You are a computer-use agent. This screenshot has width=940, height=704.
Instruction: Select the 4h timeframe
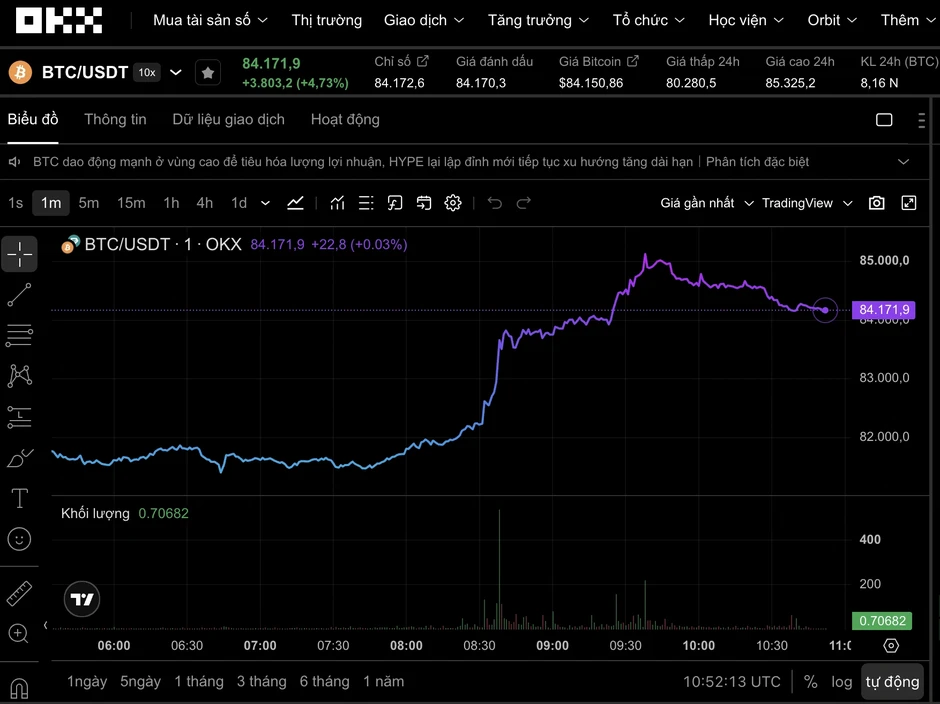(204, 203)
